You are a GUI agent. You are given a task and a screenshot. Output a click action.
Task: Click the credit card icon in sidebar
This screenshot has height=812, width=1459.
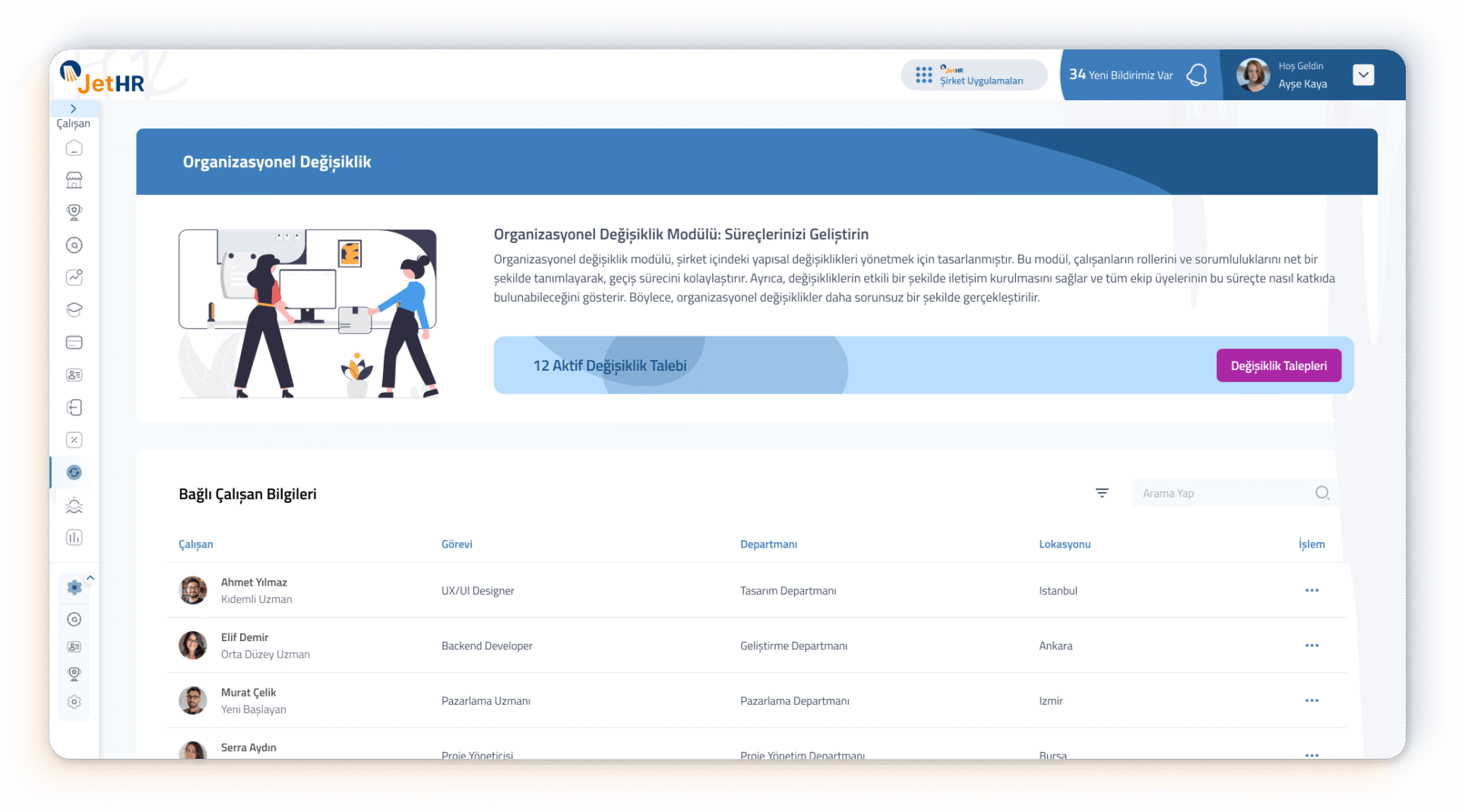(74, 343)
